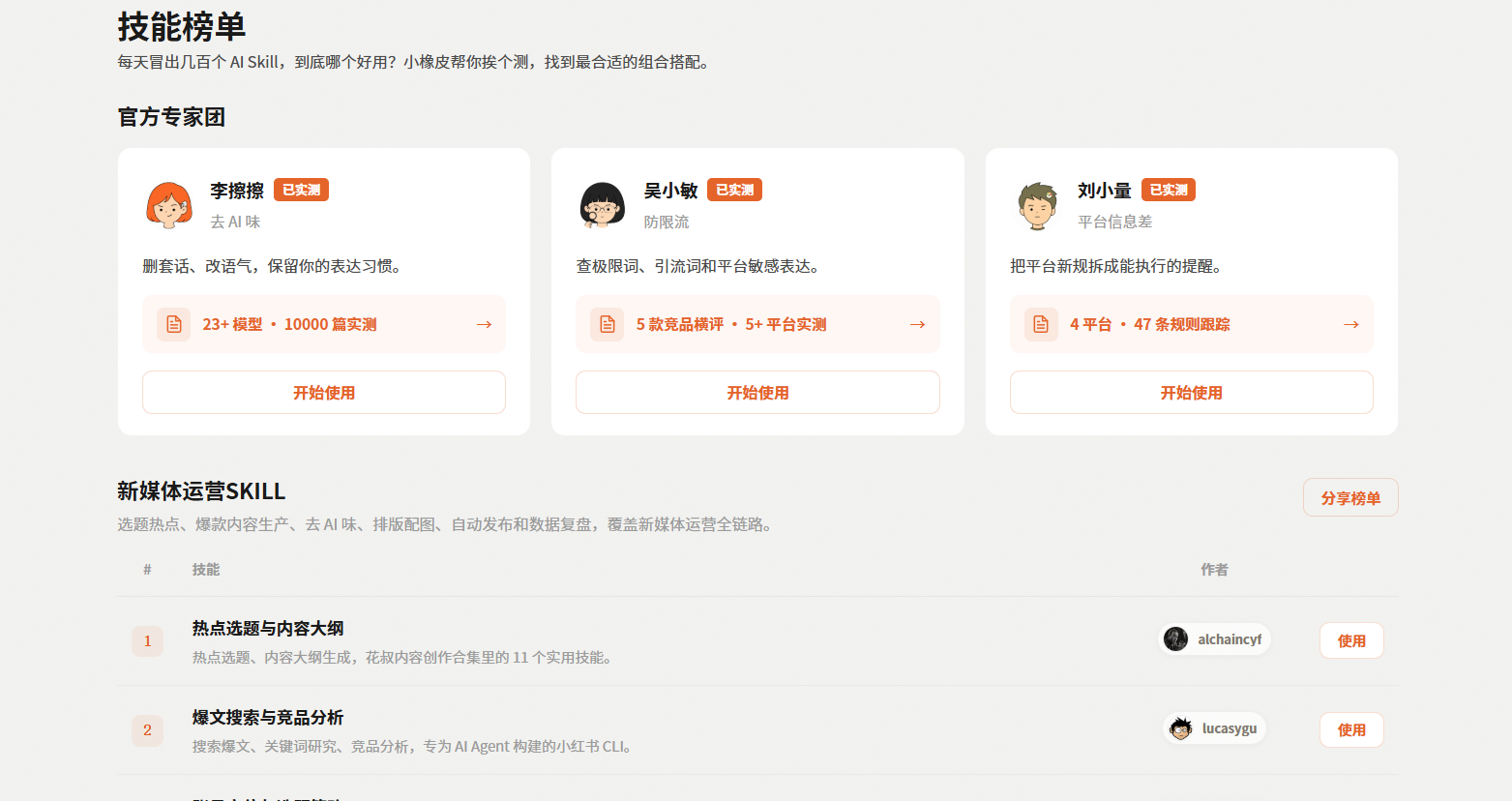Open 4 平台 · 47 条规则跟踪 report
The height and width of the screenshot is (801, 1512).
pyautogui.click(x=1192, y=324)
